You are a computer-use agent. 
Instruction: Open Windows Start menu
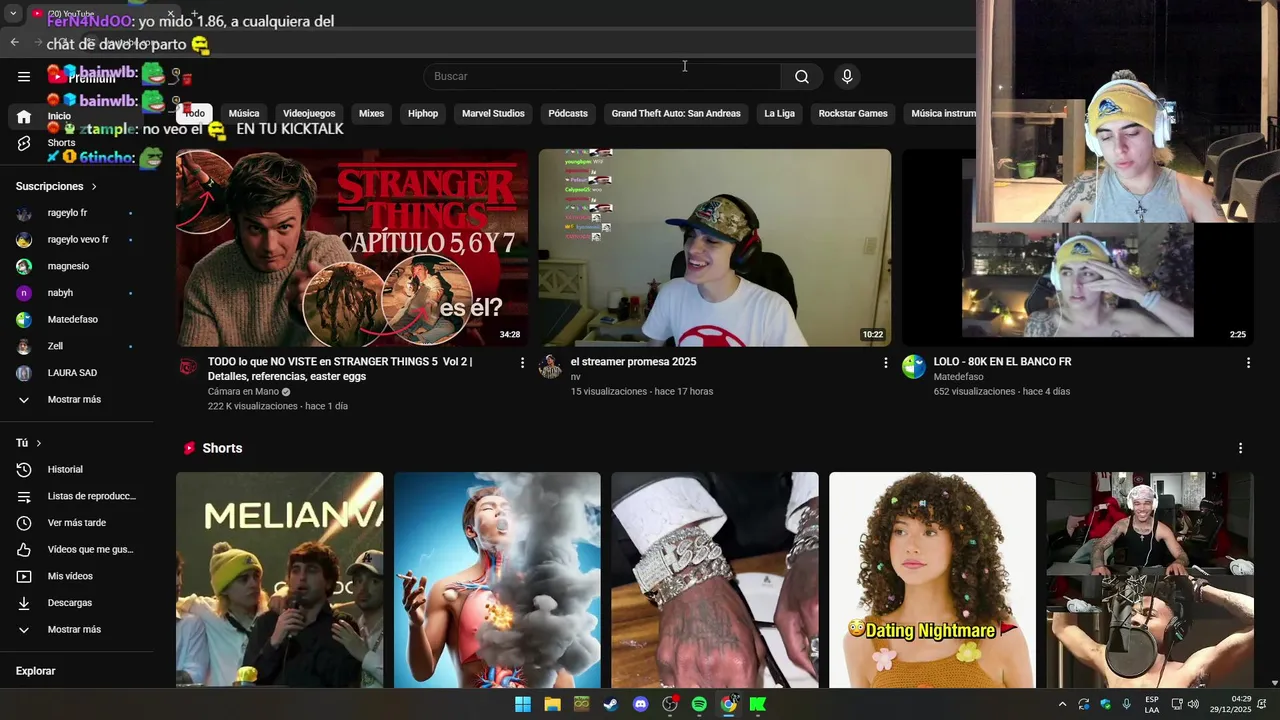point(523,704)
